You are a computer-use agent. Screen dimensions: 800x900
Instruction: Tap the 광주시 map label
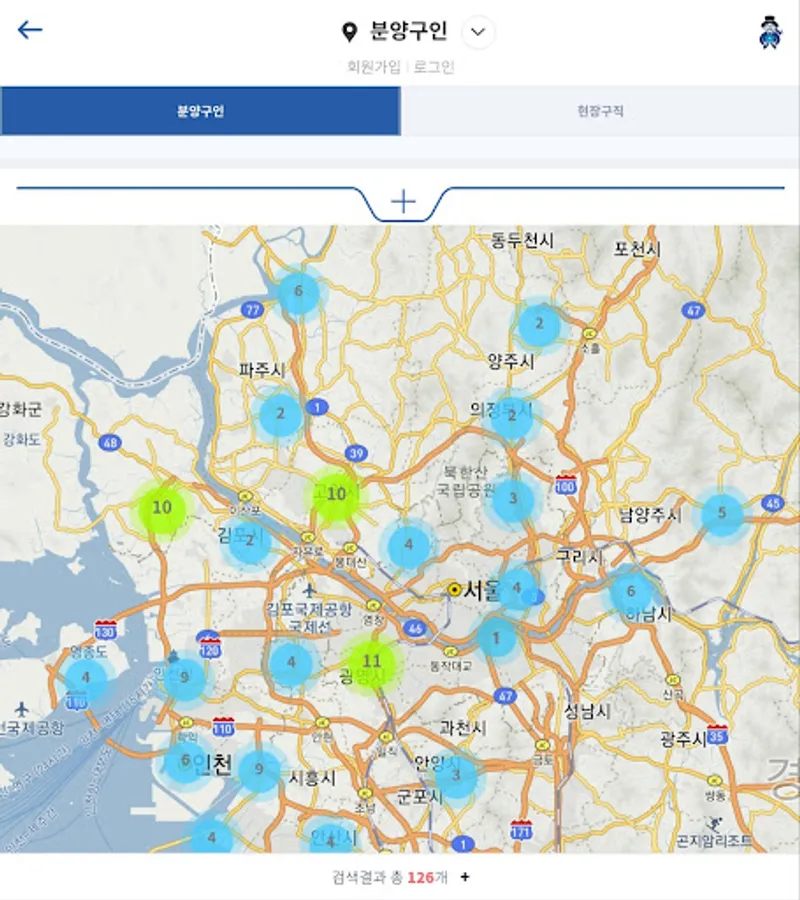[683, 739]
